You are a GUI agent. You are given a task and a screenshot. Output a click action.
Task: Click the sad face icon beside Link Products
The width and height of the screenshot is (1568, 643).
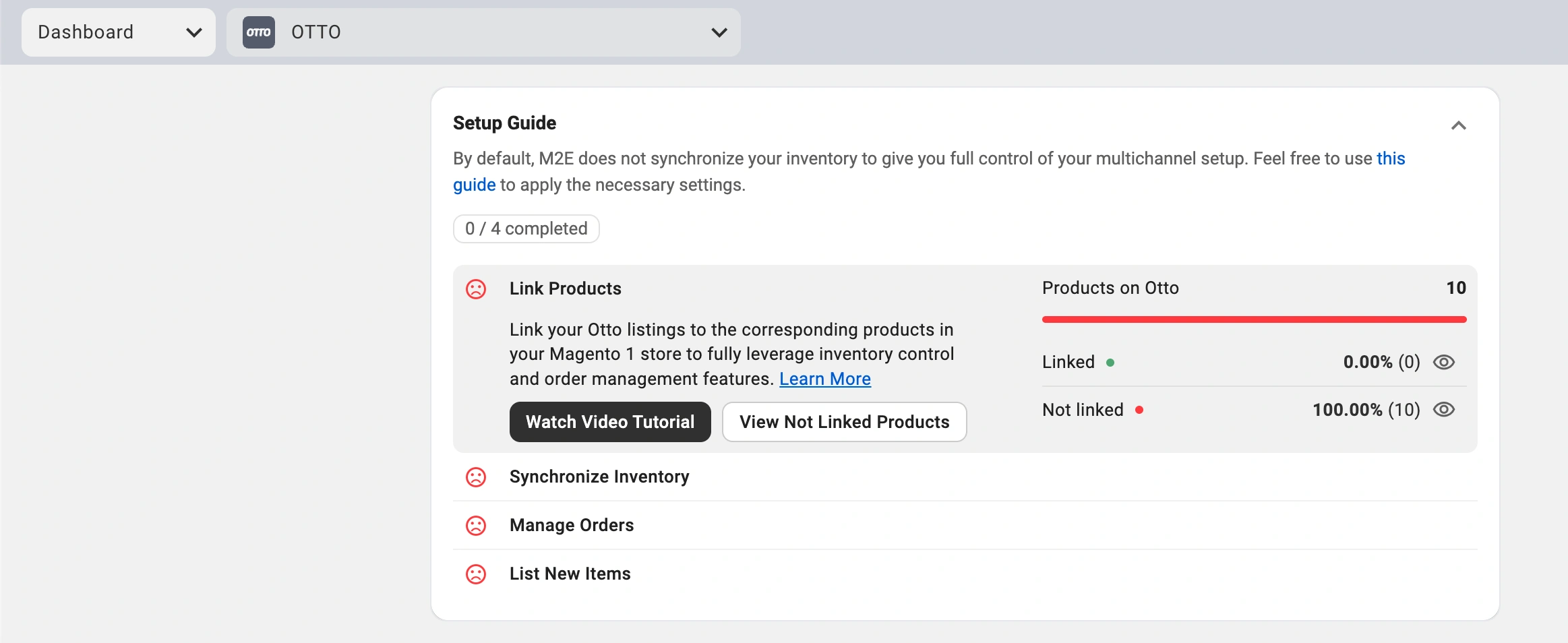[x=476, y=289]
